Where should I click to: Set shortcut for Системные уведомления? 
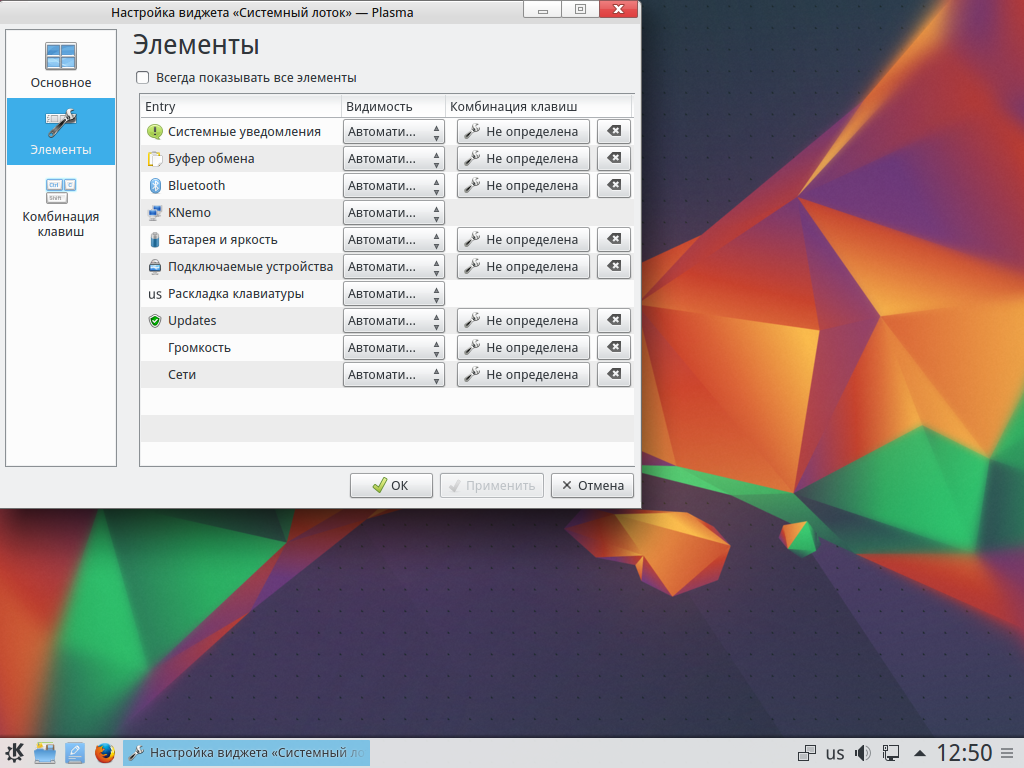pyautogui.click(x=523, y=131)
